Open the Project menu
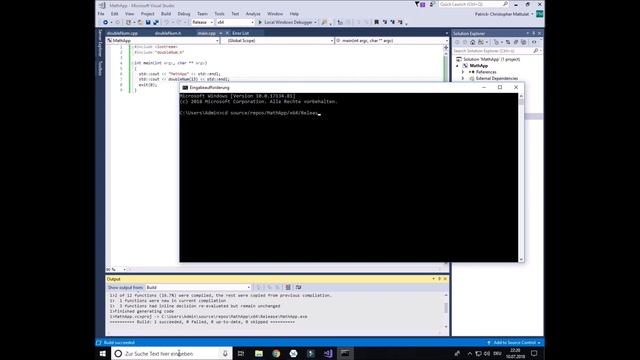 [147, 14]
